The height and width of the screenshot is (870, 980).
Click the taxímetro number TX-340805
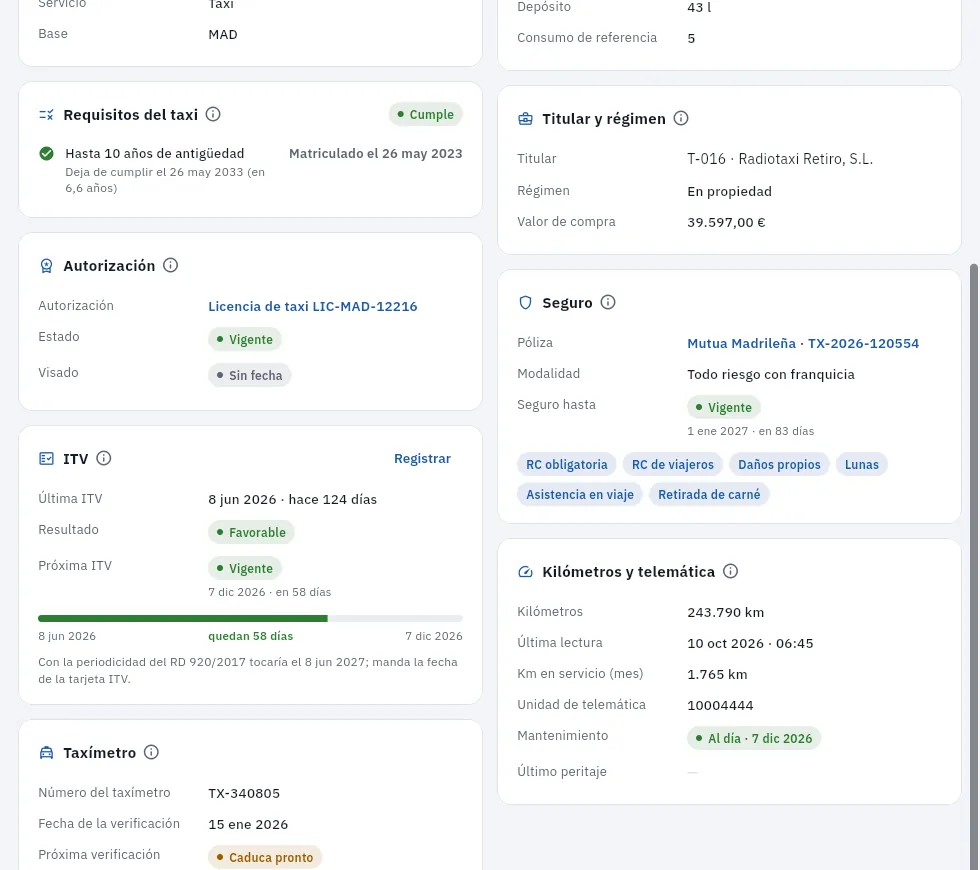click(x=244, y=793)
